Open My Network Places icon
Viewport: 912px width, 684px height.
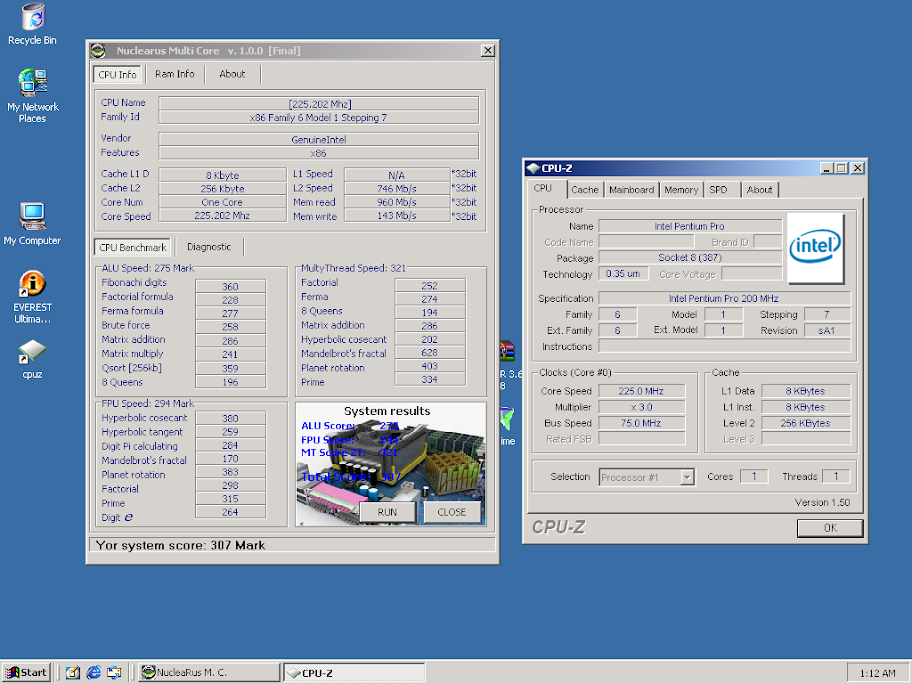click(x=32, y=84)
